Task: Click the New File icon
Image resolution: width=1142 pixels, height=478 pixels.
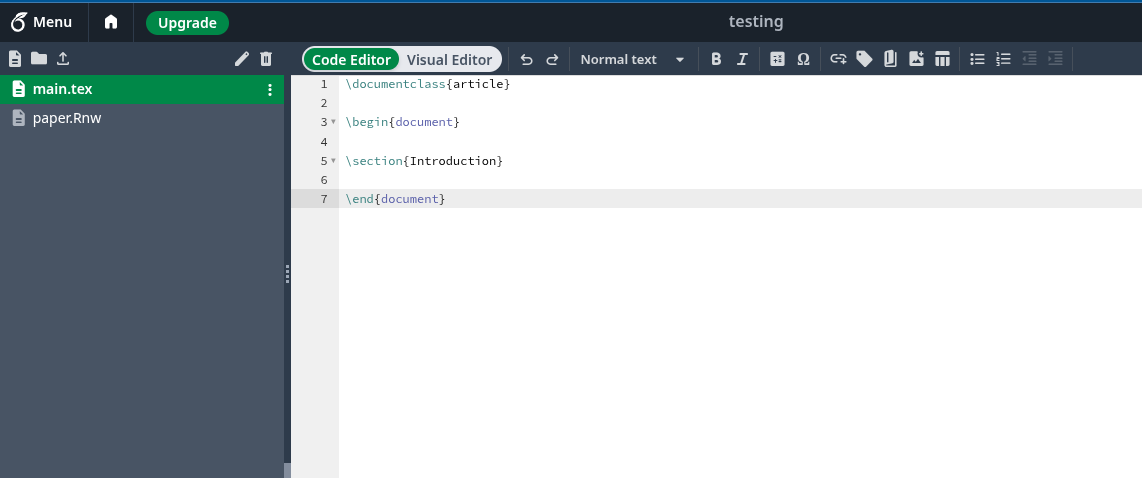Action: click(15, 59)
